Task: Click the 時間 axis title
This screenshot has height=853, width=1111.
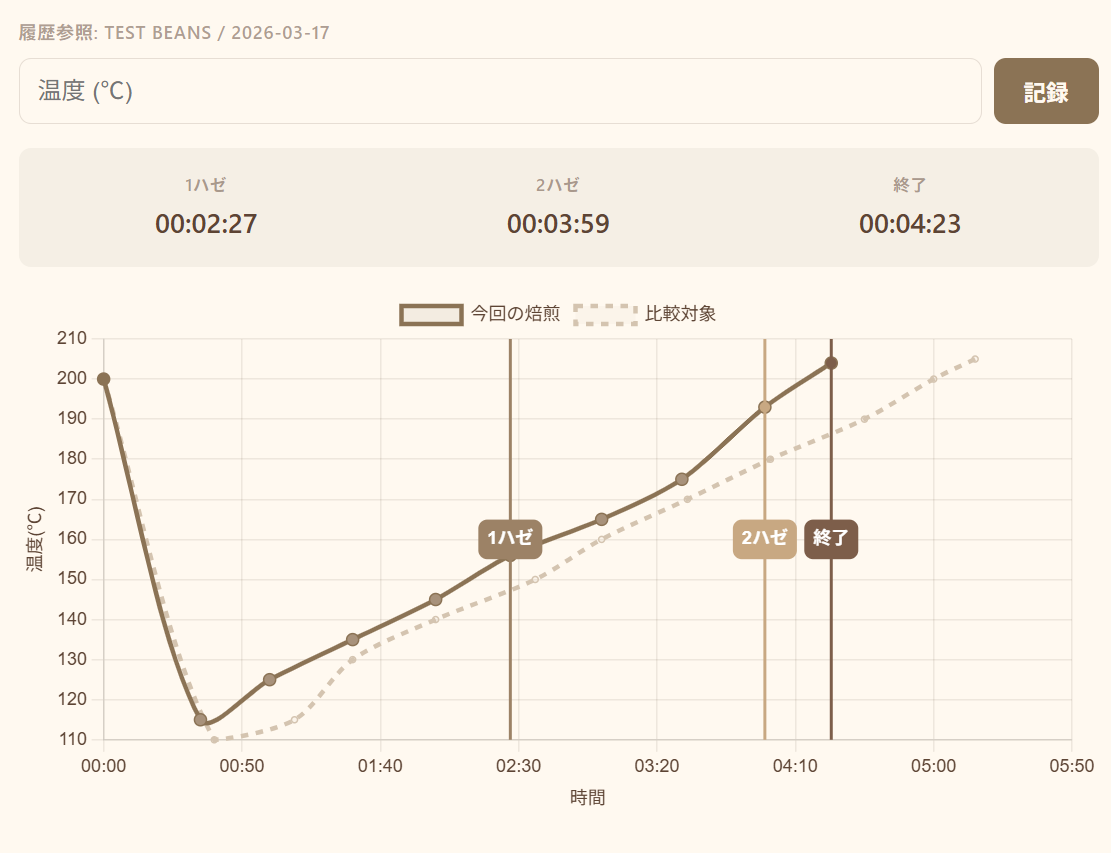Action: [587, 798]
